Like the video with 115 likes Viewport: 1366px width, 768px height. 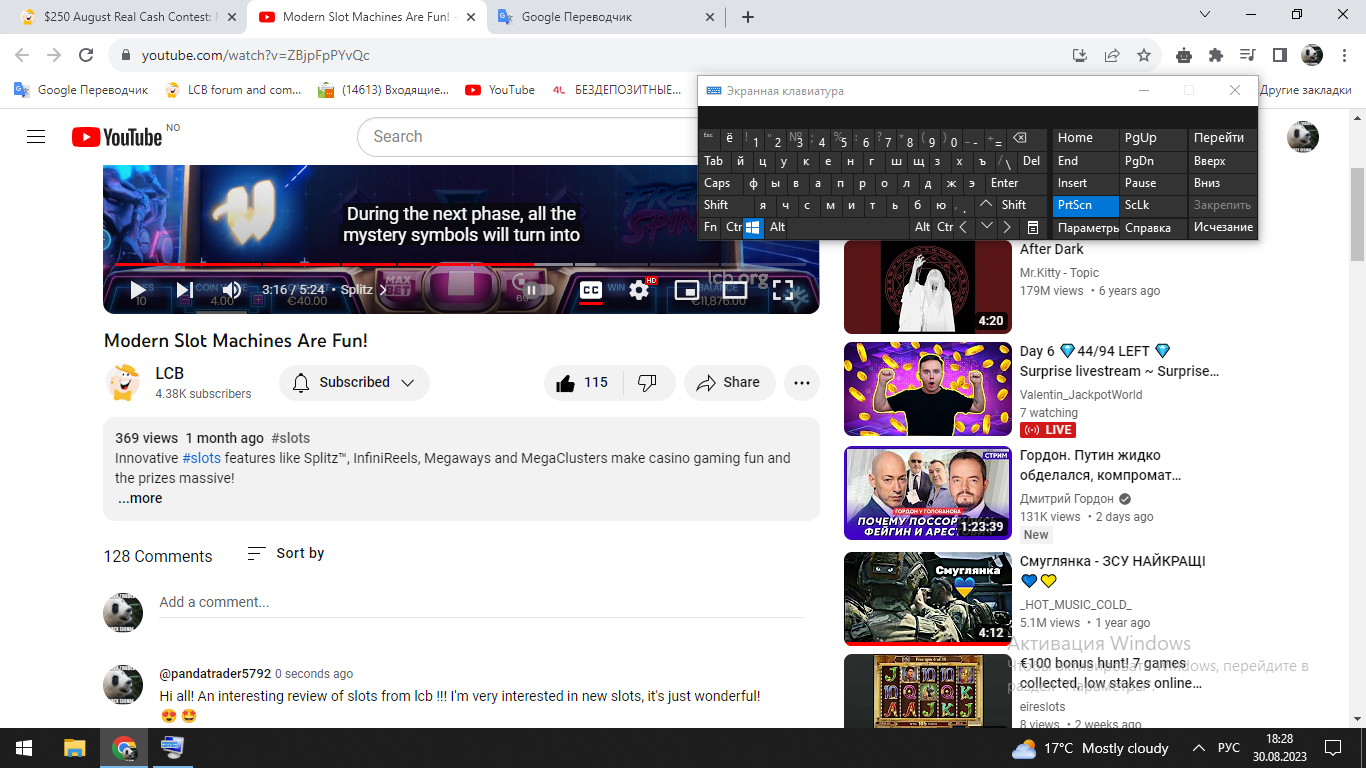(x=584, y=382)
